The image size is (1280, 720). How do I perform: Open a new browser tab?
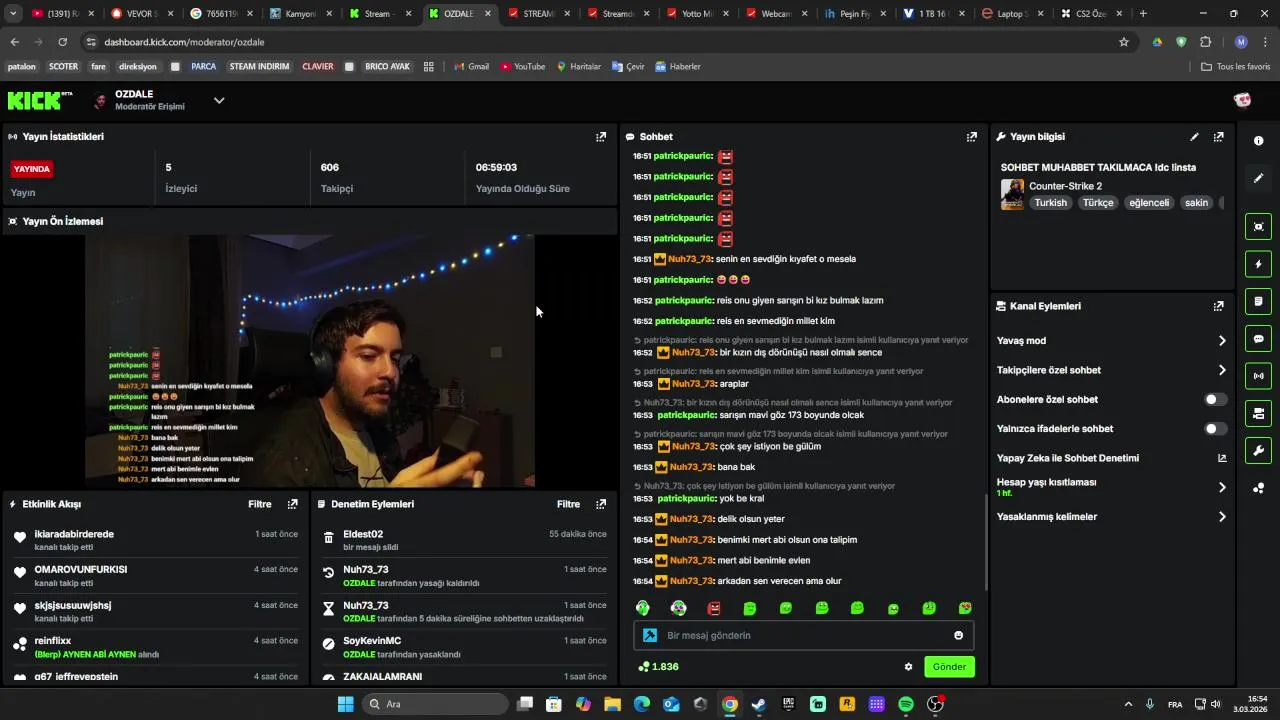point(1143,14)
